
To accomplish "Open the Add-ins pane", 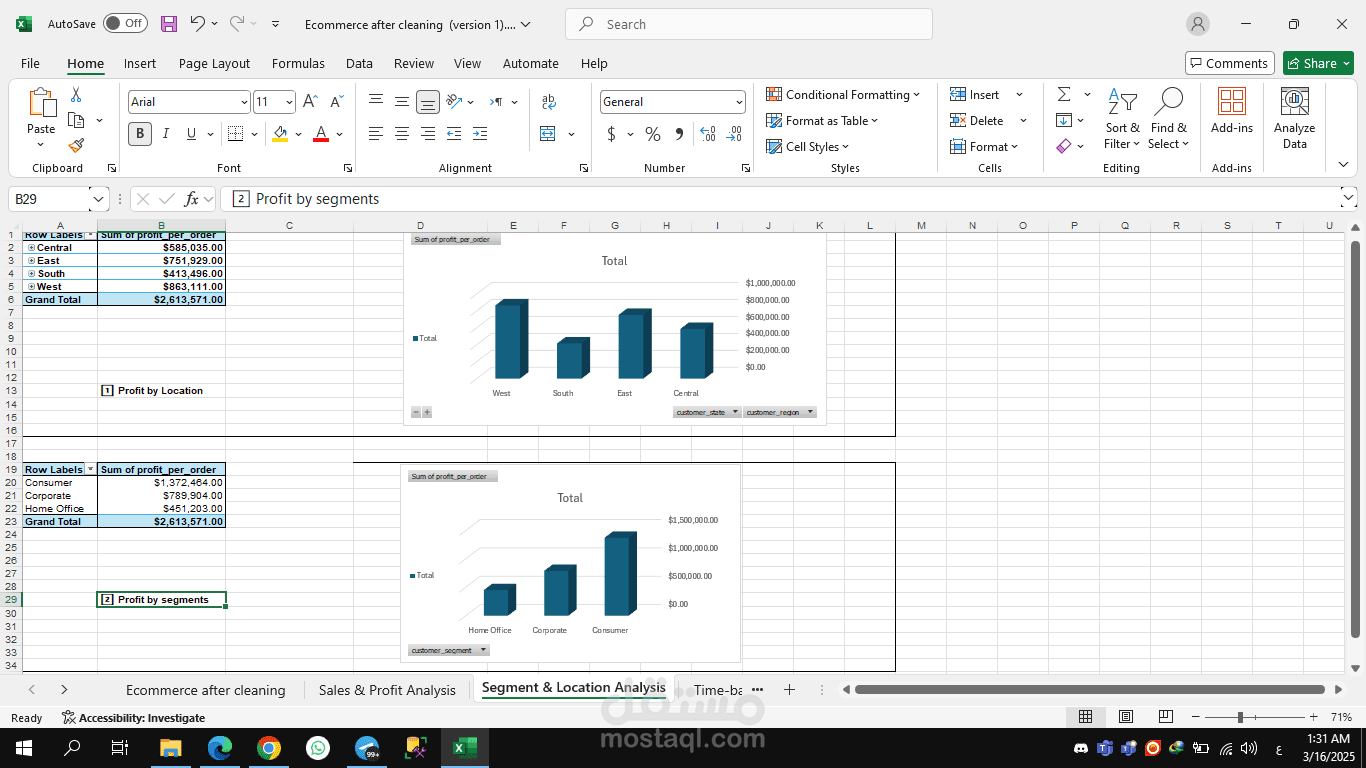I will point(1232,111).
